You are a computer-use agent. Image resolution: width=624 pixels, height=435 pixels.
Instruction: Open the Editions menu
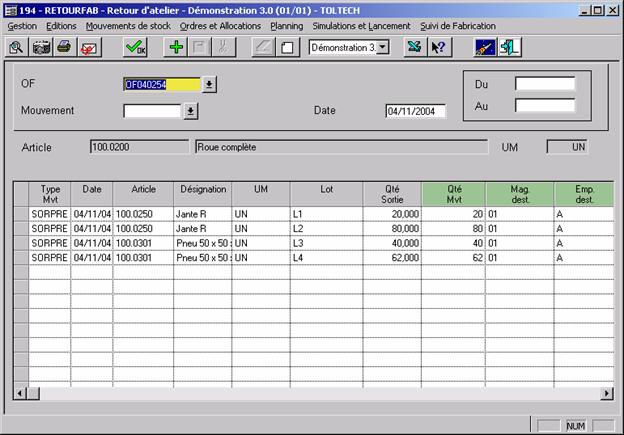click(x=61, y=26)
